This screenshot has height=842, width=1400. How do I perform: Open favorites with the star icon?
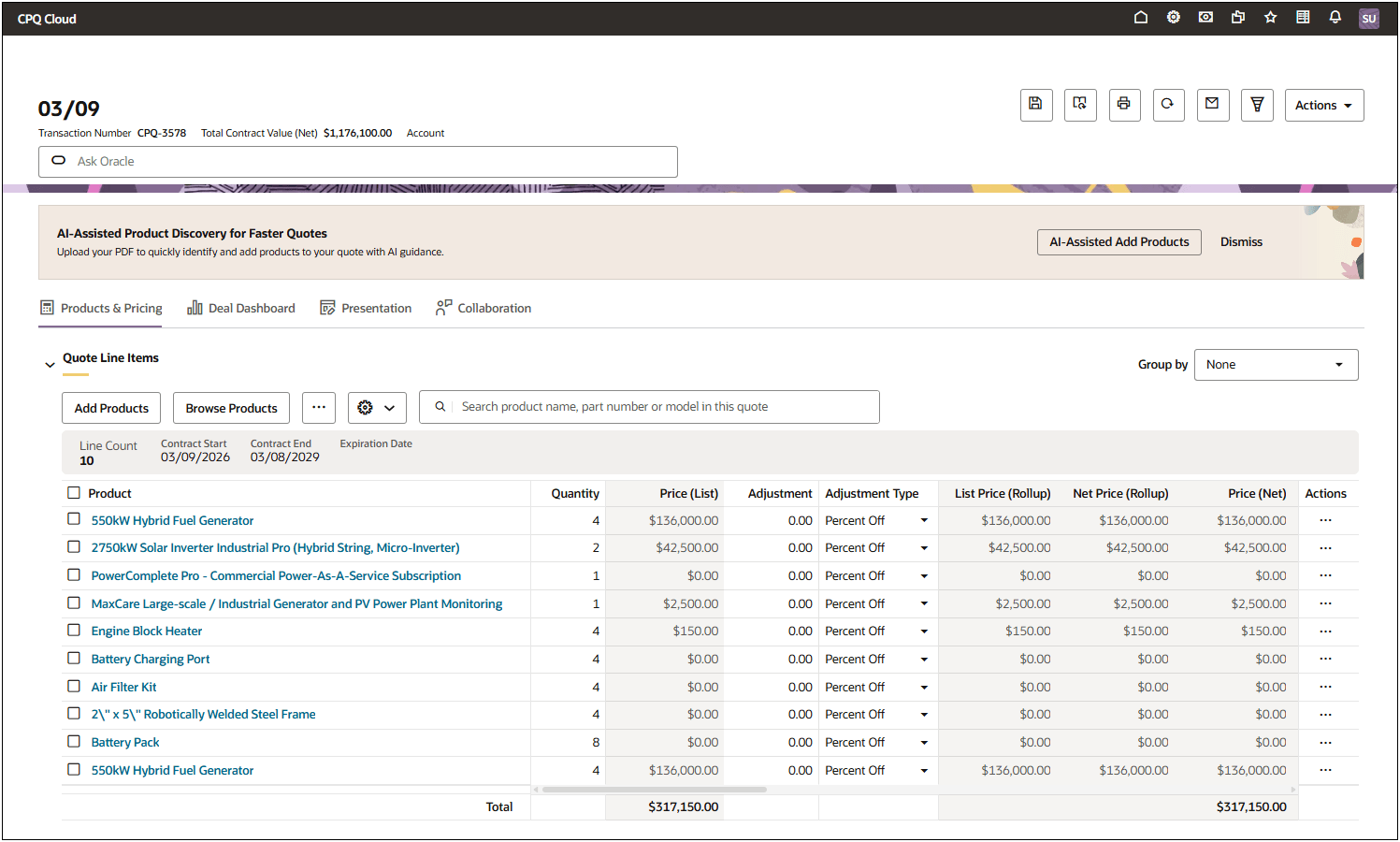click(1270, 18)
